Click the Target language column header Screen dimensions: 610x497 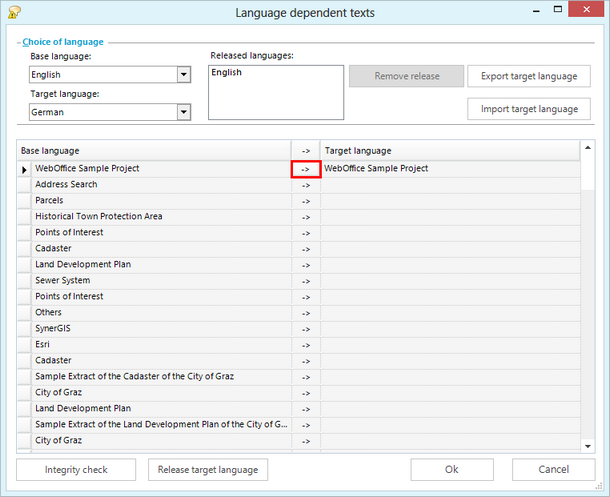pos(450,150)
